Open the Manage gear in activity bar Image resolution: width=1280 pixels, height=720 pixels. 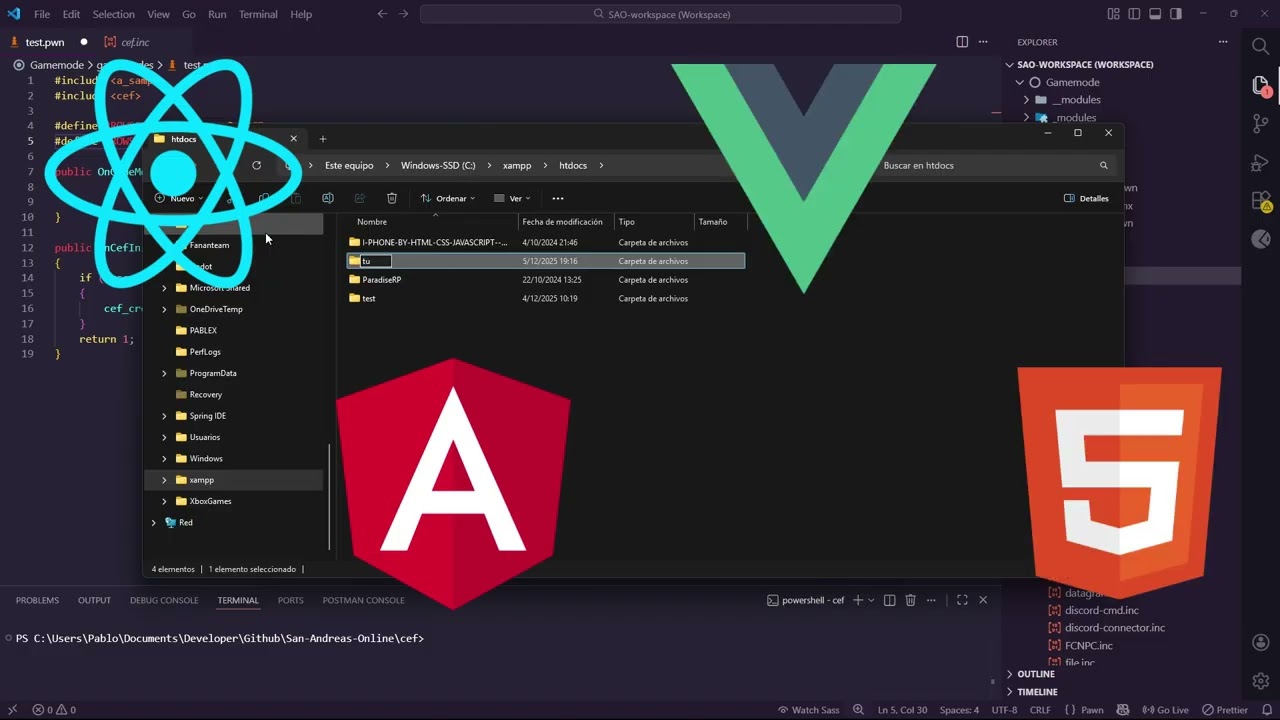(1260, 681)
